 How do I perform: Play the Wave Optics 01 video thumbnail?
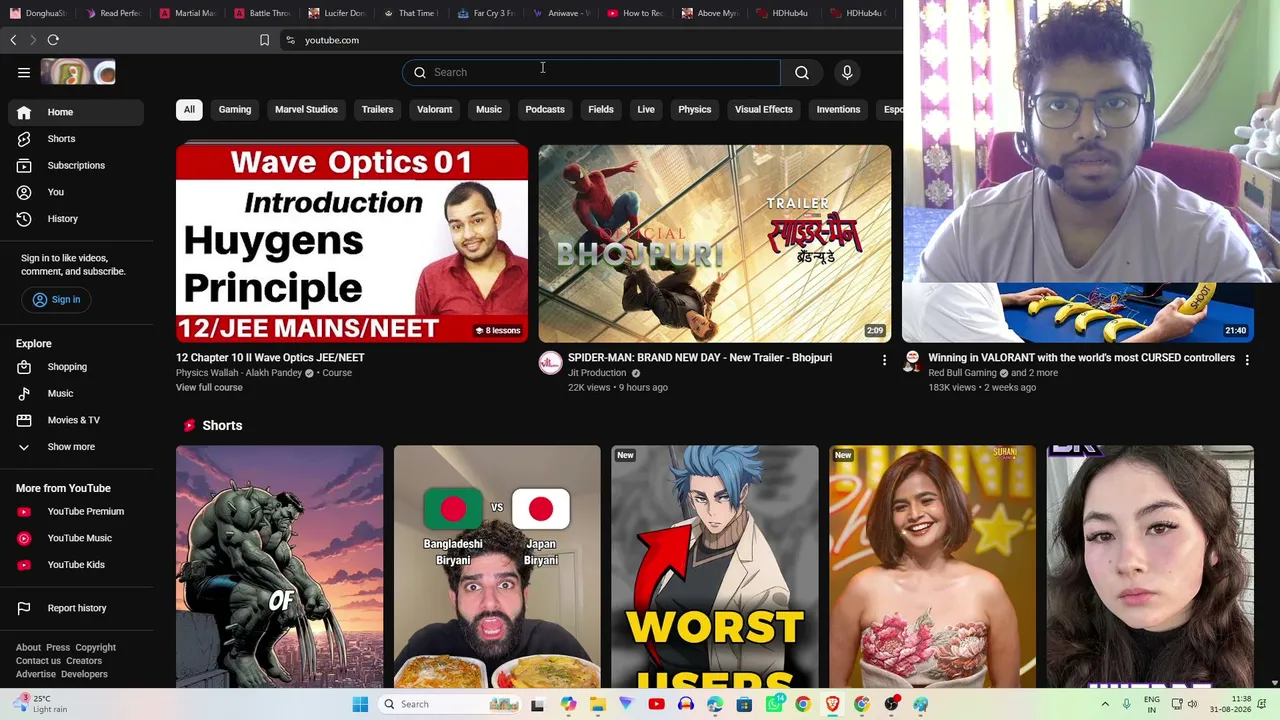[x=352, y=243]
